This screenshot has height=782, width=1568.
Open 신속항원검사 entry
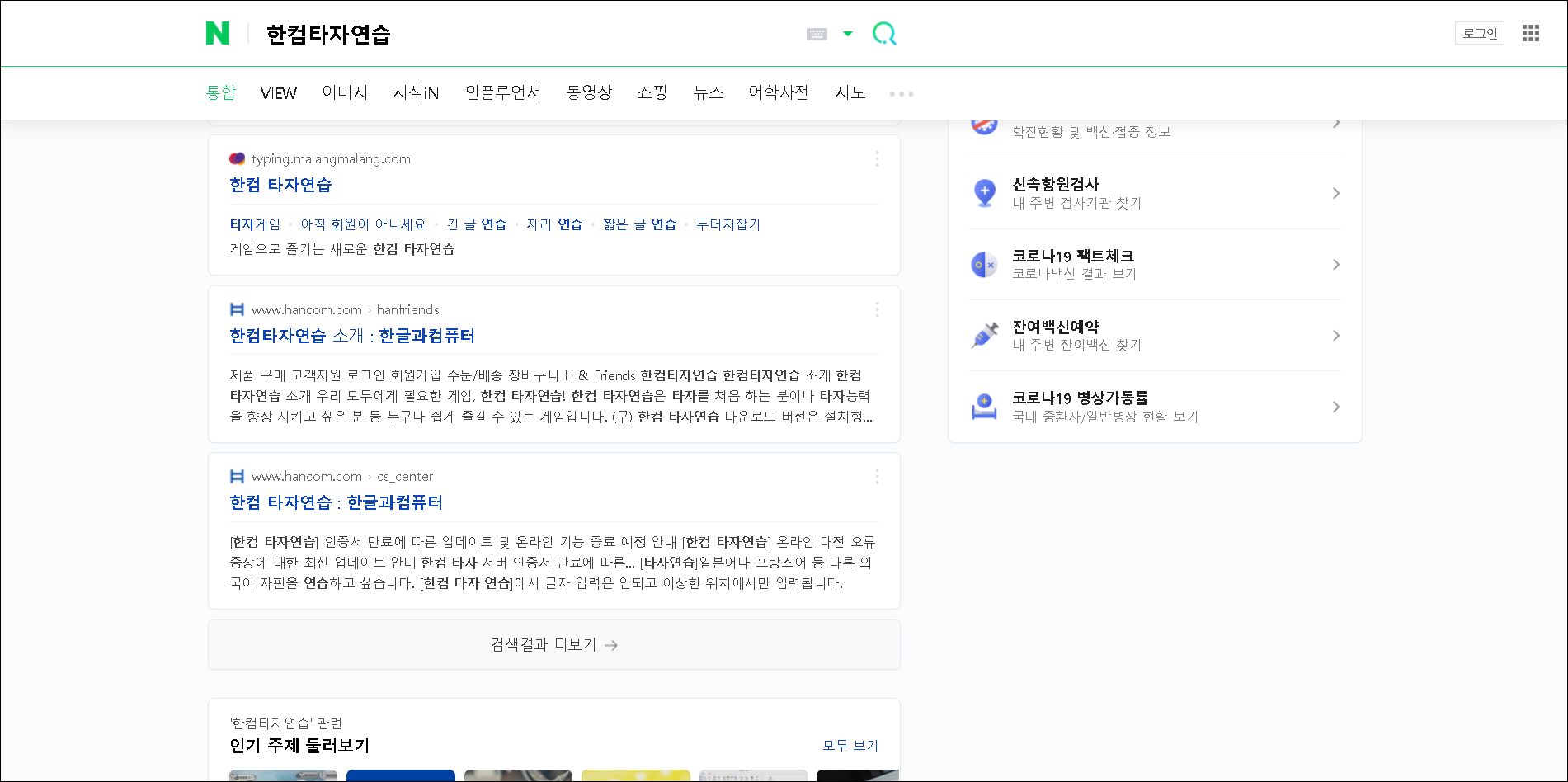1155,194
